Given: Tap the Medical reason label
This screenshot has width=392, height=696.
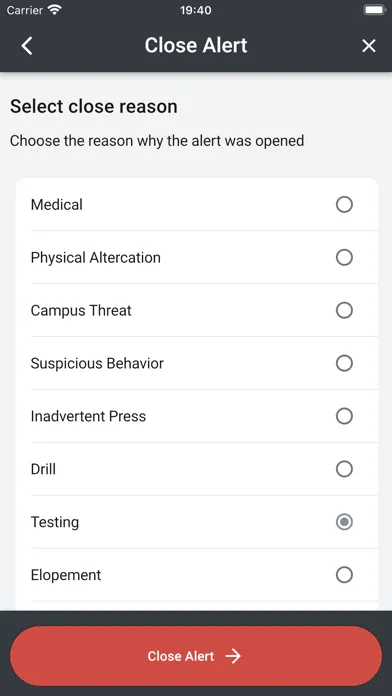Looking at the screenshot, I should click(x=56, y=205).
